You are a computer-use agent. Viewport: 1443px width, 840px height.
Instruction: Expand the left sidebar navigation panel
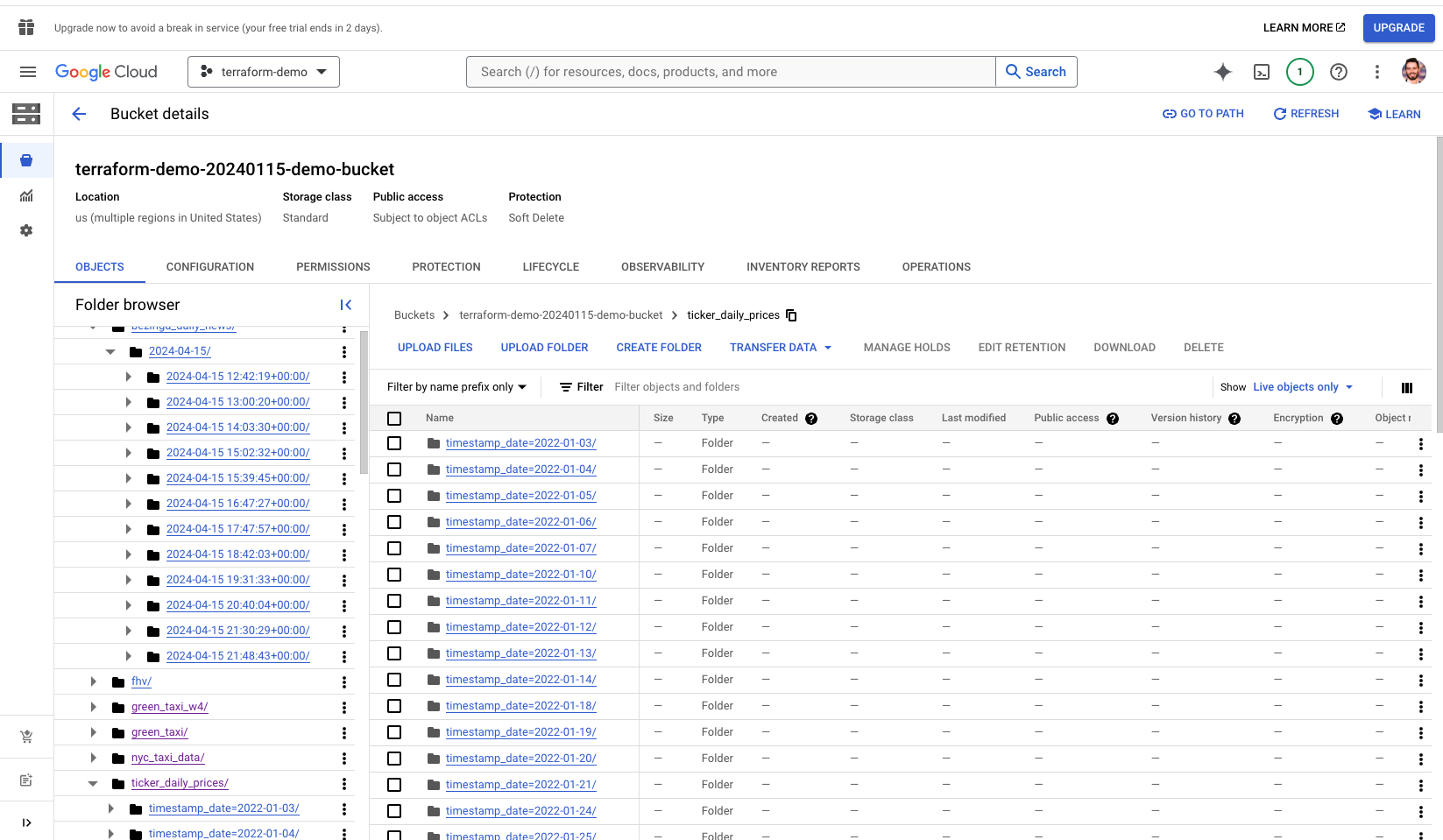tap(26, 822)
